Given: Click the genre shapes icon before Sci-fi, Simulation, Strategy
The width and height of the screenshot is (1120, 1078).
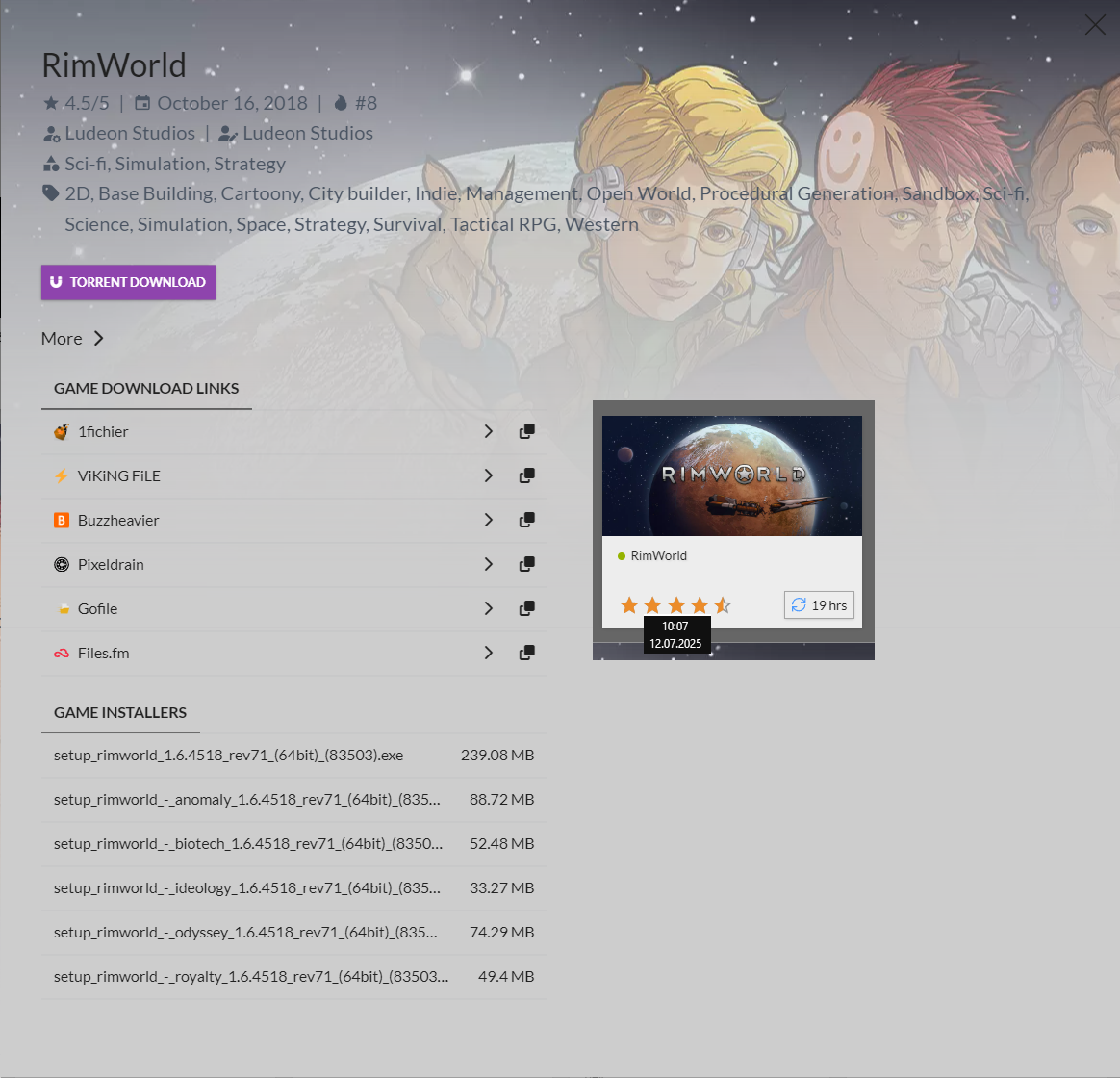Looking at the screenshot, I should click(51, 165).
